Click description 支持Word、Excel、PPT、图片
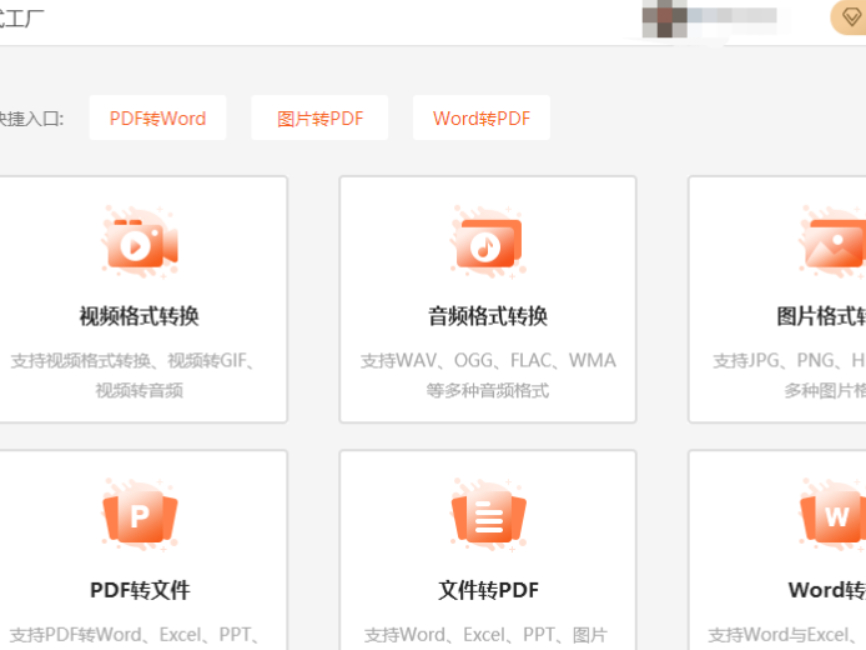Viewport: 866px width, 650px height. pyautogui.click(x=485, y=635)
